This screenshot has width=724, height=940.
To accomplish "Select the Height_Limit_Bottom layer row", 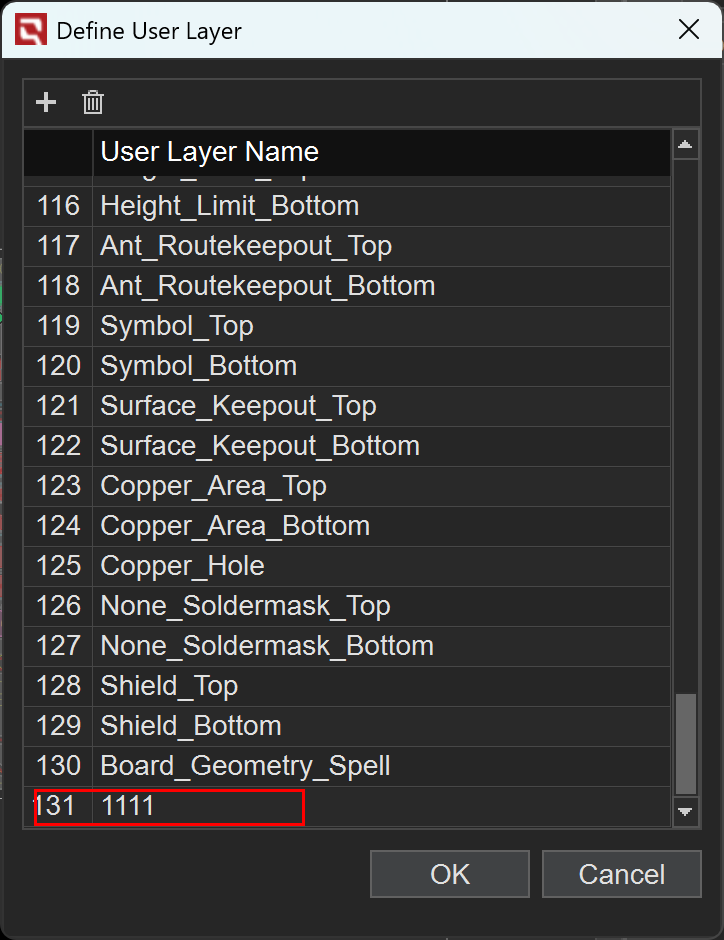I will [x=229, y=206].
